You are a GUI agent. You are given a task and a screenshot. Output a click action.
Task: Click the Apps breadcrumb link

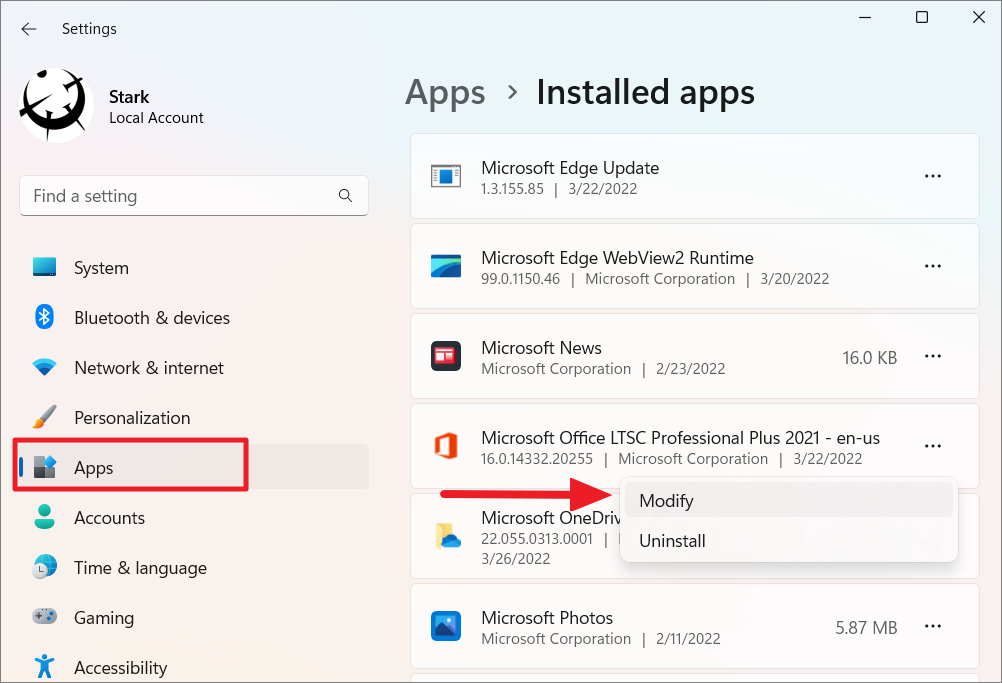click(445, 92)
